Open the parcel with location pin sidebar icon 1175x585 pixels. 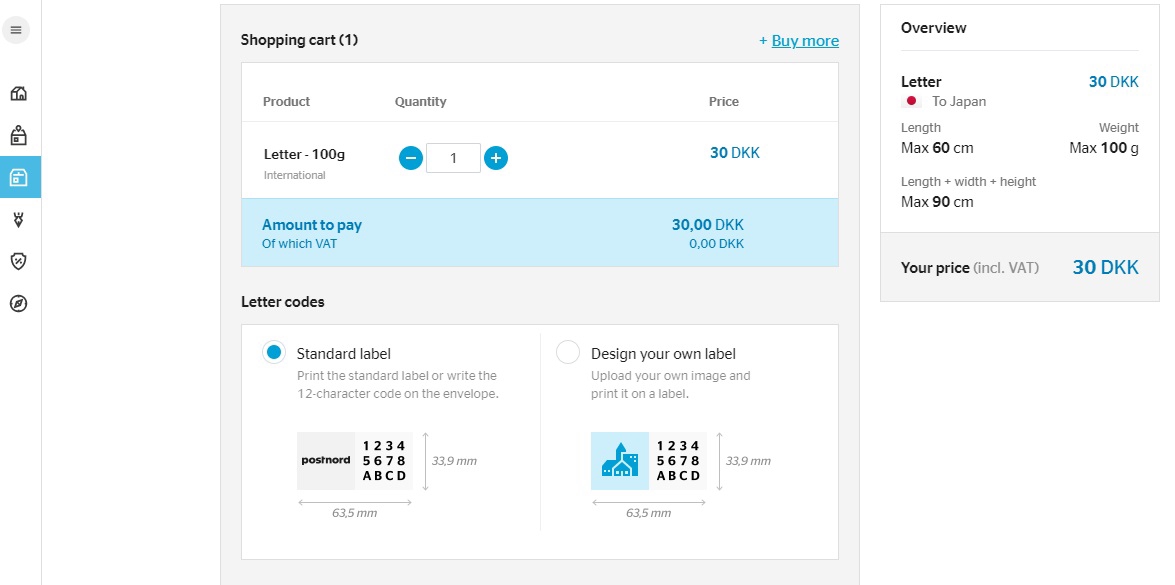(19, 136)
